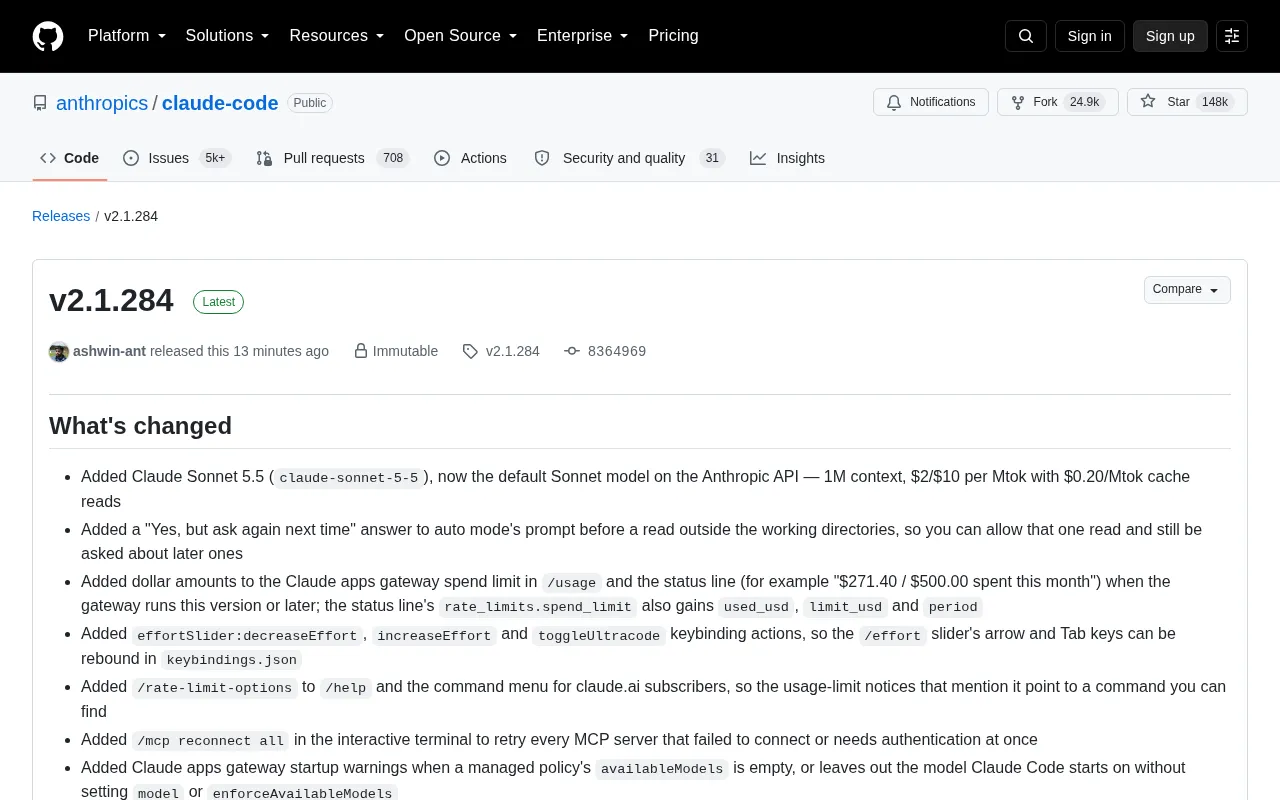Click the 'availableModels' code text

(662, 769)
